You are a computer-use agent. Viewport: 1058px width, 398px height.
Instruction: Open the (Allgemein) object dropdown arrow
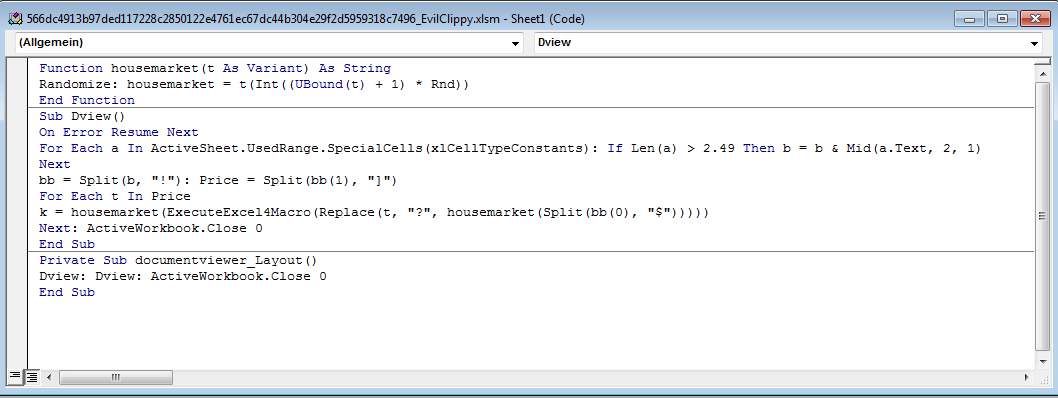(516, 43)
